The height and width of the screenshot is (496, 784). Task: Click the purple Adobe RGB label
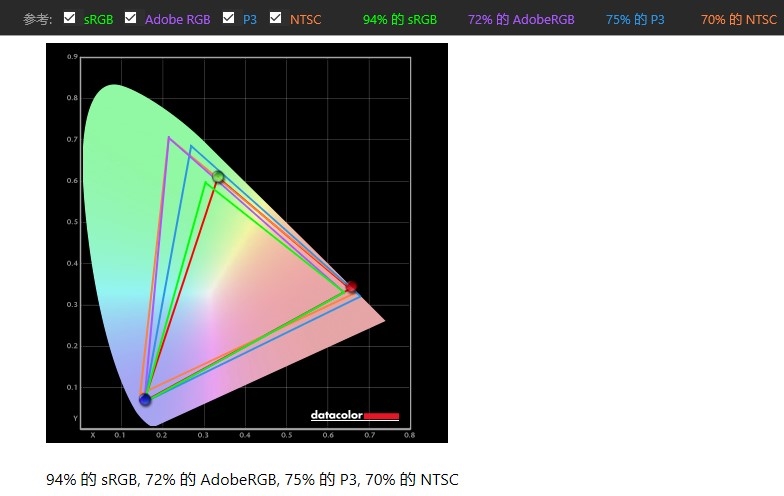coord(178,20)
